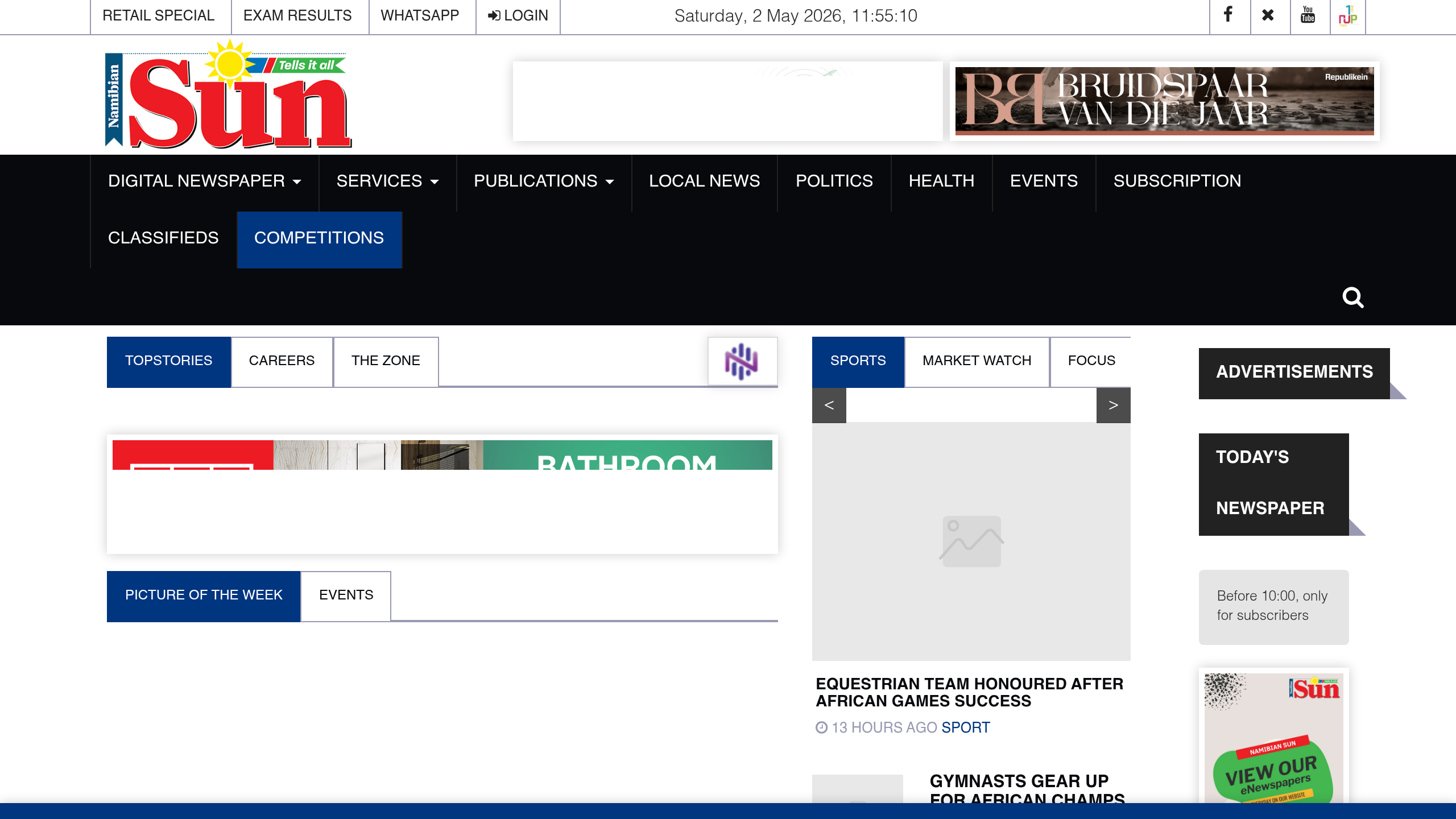Screen dimensions: 1456x819
Task: Open the YouTube channel icon
Action: point(1309,15)
